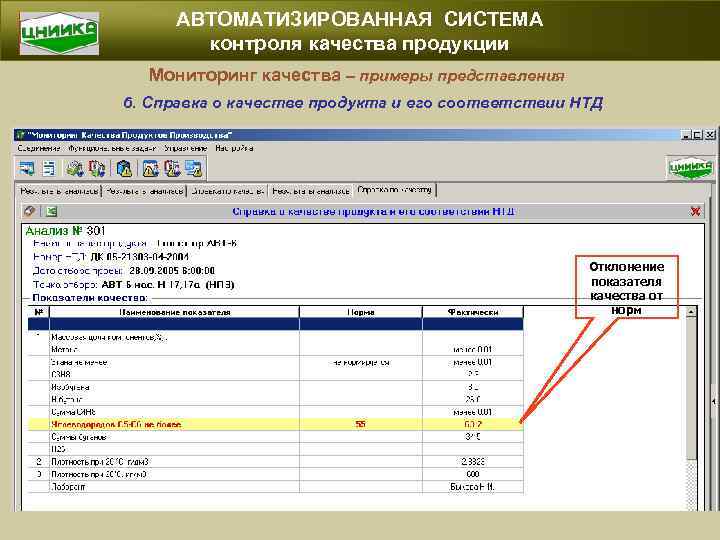Select the Метана row
The width and height of the screenshot is (720, 540).
[x=276, y=349]
